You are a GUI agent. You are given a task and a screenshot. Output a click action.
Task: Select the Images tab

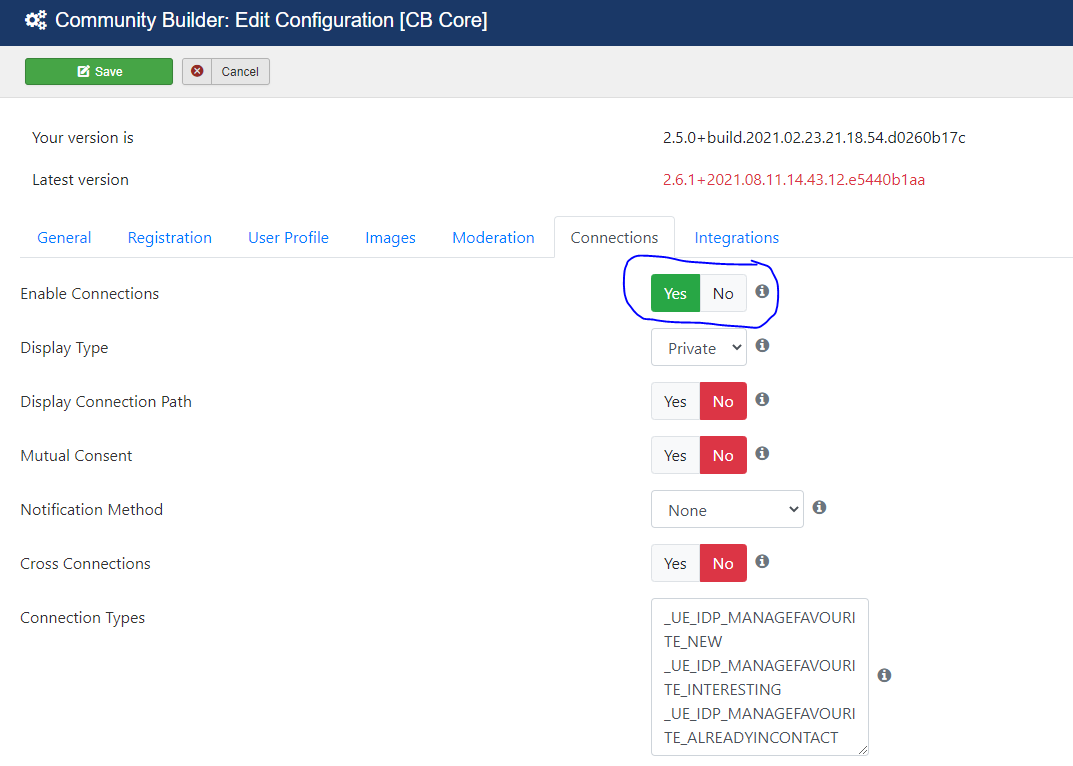390,238
